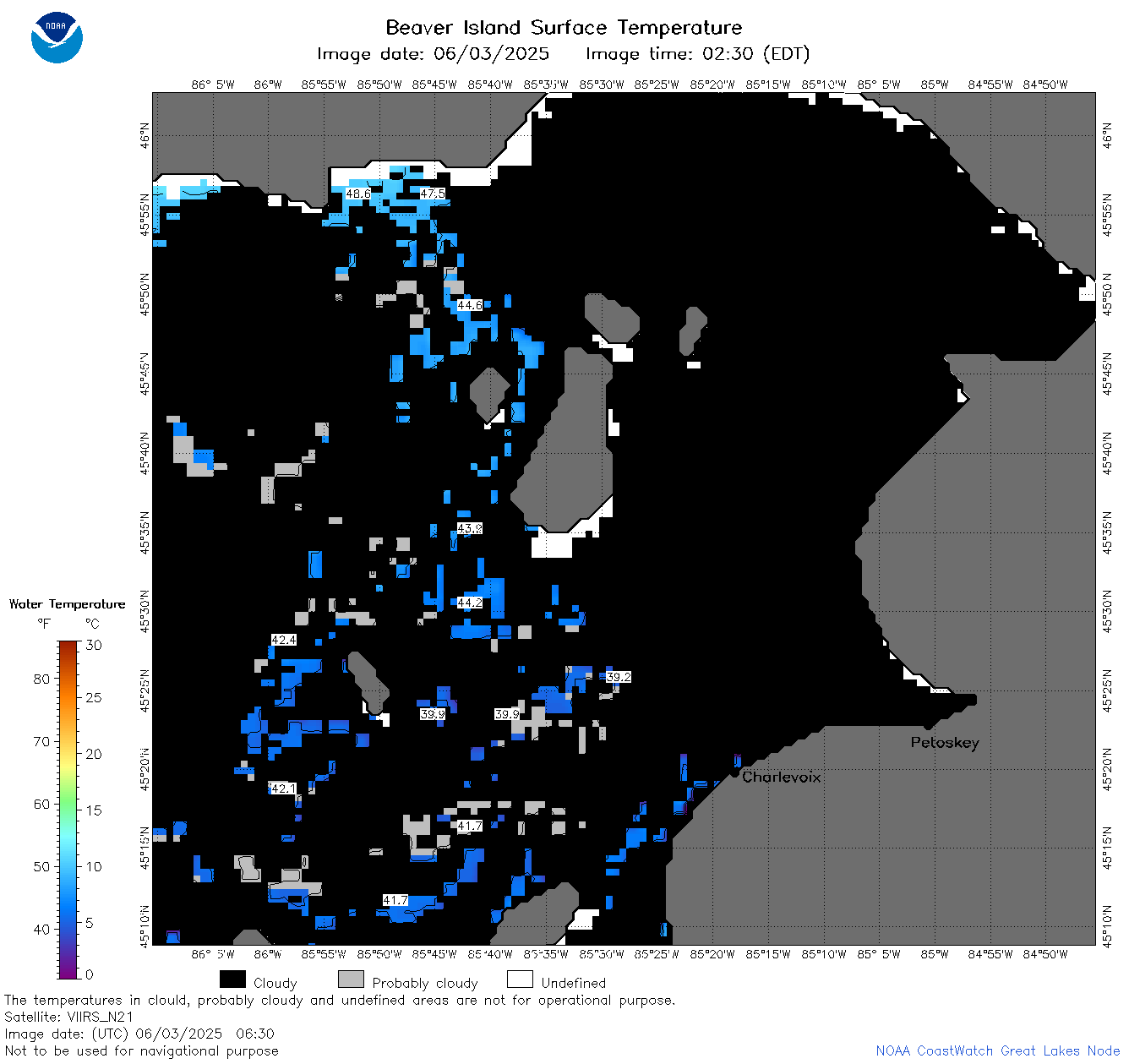Click the not for operational purpose notice
Screen dimensions: 1129x1064
coord(340,1000)
